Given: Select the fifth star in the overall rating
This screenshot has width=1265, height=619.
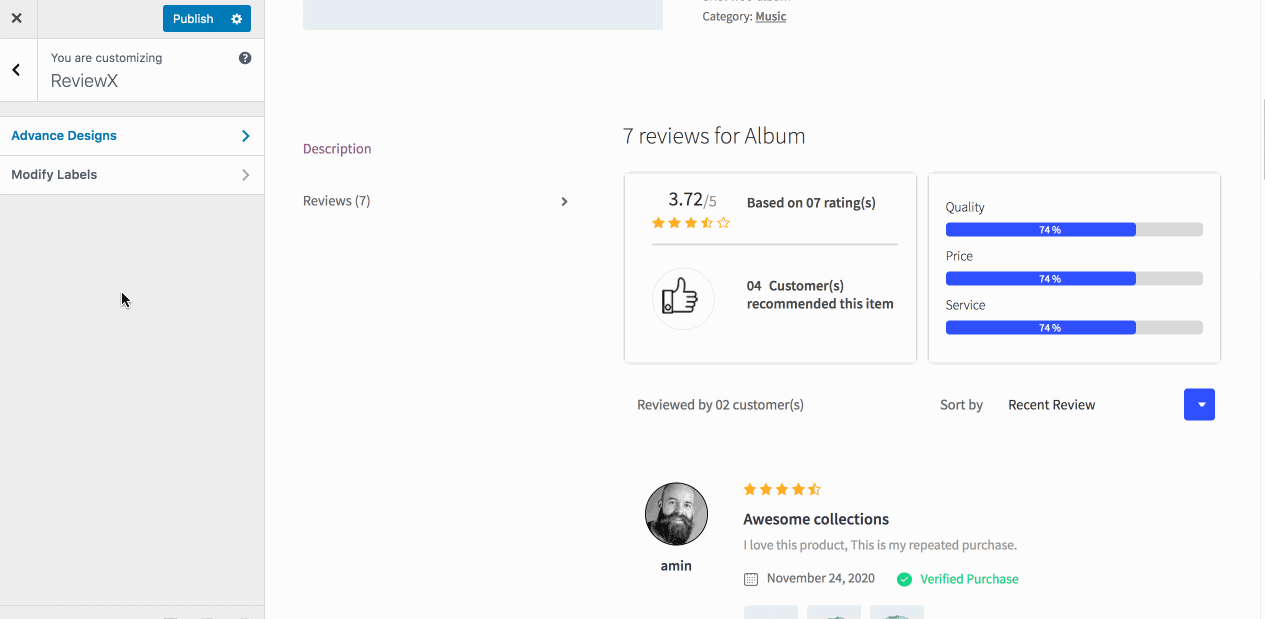Looking at the screenshot, I should [x=725, y=222].
